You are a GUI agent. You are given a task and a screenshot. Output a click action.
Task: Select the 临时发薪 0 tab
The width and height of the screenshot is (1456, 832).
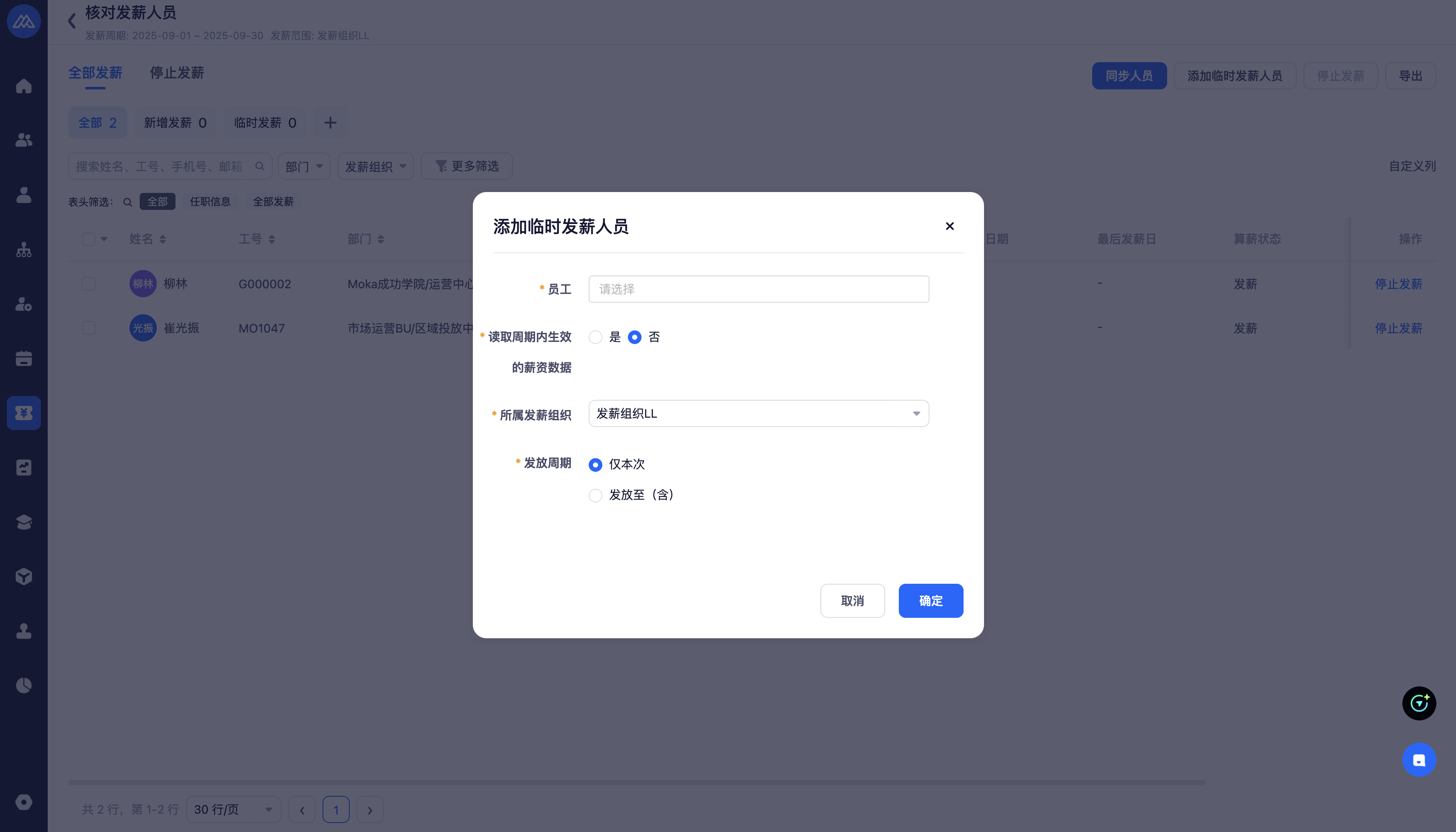265,123
